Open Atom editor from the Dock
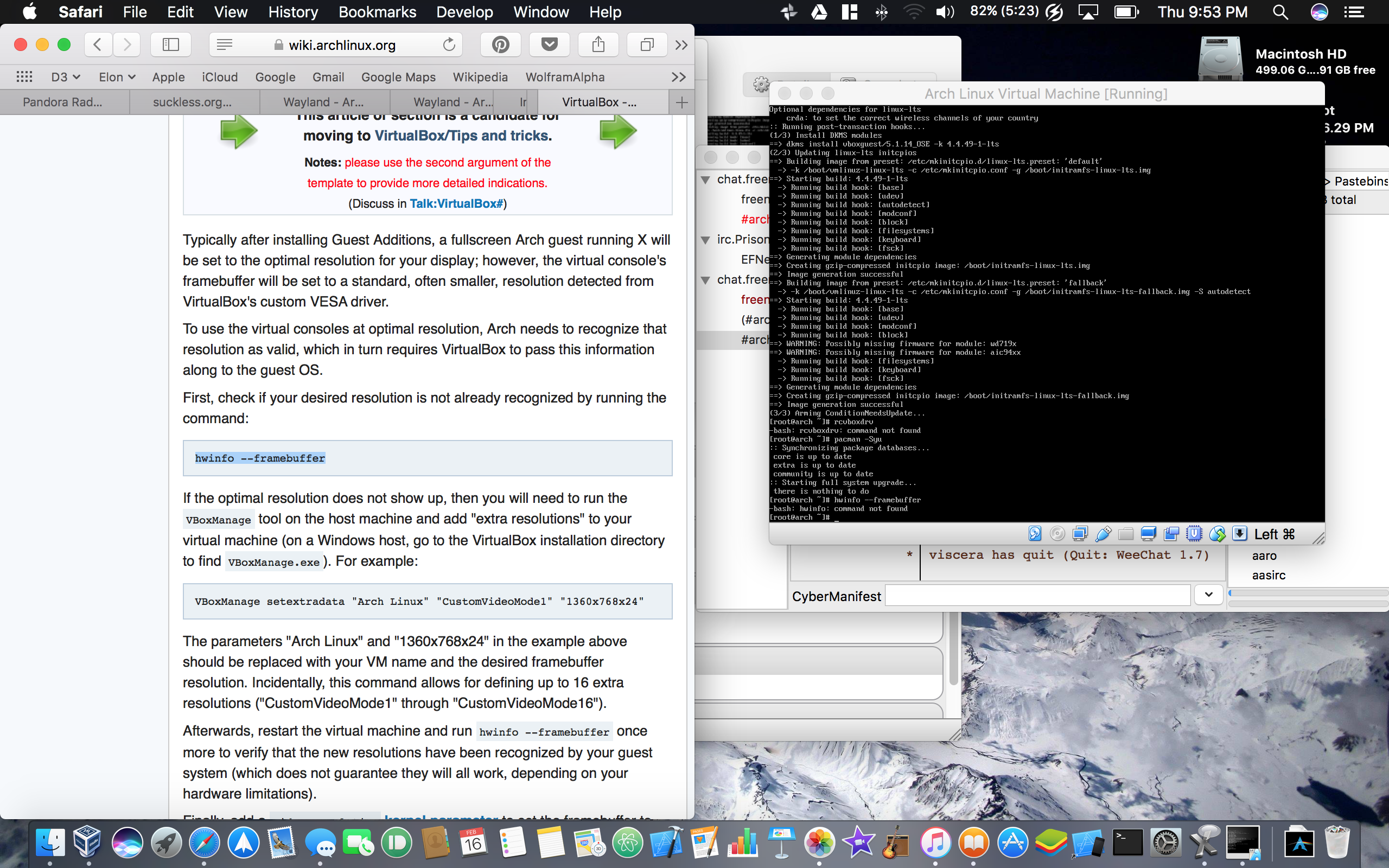 (627, 843)
